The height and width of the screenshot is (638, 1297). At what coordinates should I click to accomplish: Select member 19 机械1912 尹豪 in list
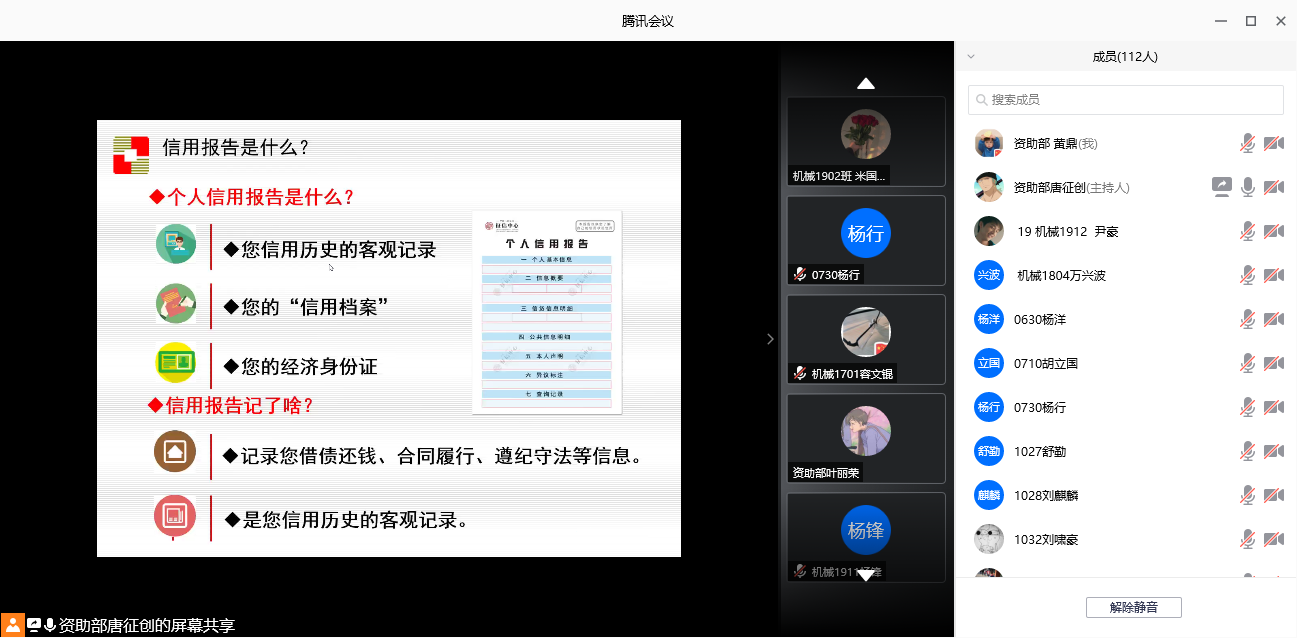point(1066,231)
